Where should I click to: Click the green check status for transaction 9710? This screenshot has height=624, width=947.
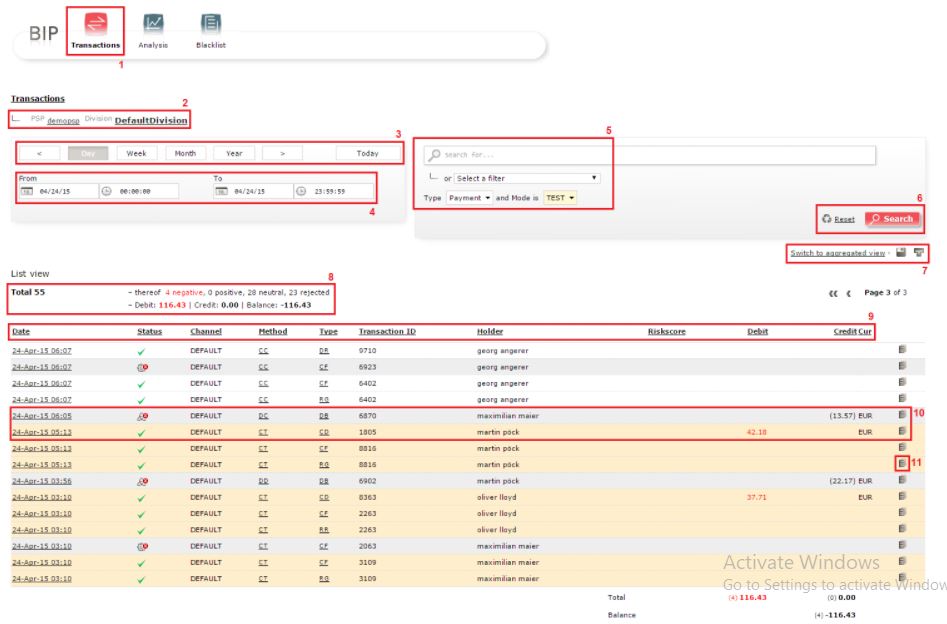141,351
